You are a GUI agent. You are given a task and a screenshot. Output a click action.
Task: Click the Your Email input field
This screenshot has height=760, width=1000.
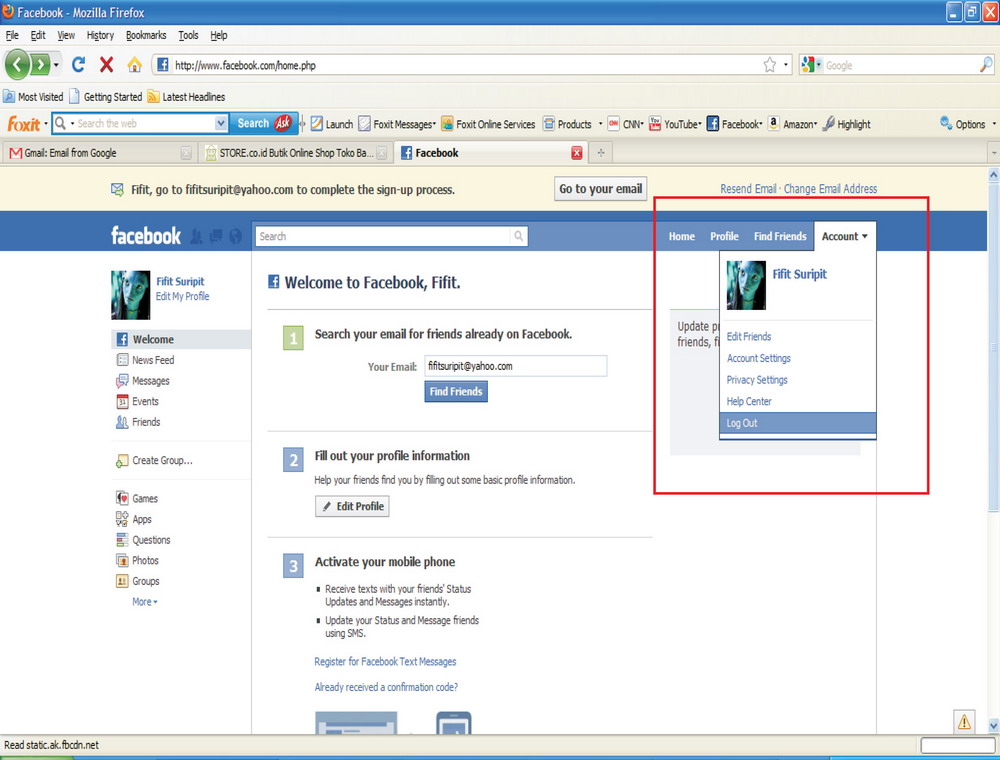pos(515,366)
